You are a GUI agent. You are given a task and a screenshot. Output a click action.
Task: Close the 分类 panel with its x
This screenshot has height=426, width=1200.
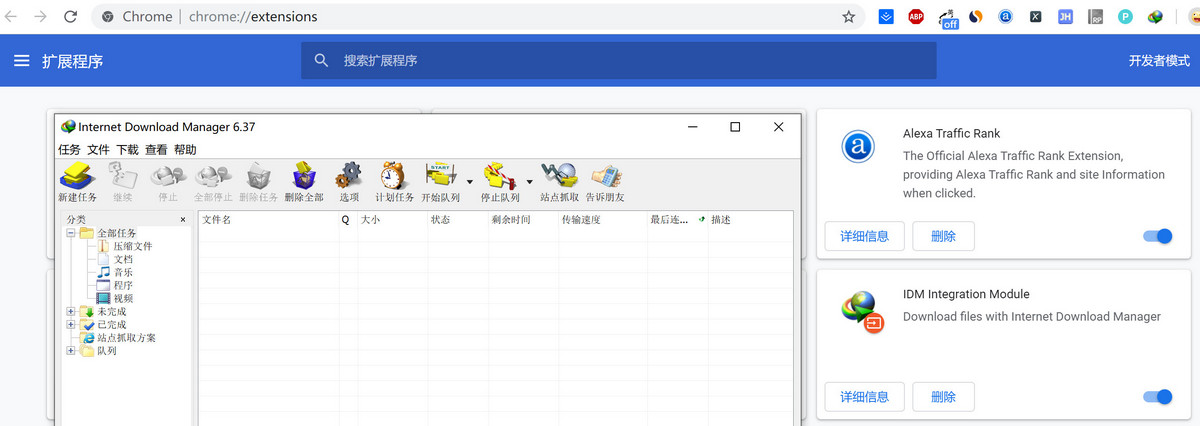(x=183, y=219)
